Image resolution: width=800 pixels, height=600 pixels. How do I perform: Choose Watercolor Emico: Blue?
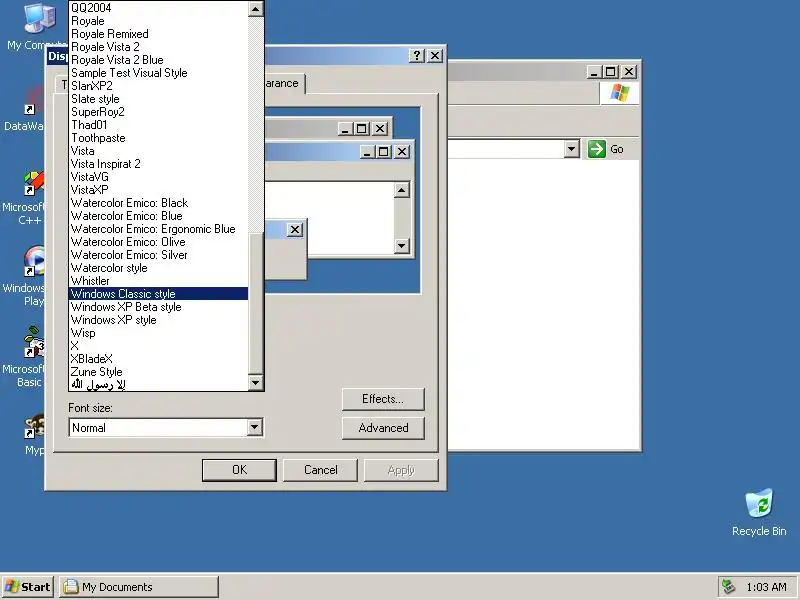pyautogui.click(x=158, y=216)
